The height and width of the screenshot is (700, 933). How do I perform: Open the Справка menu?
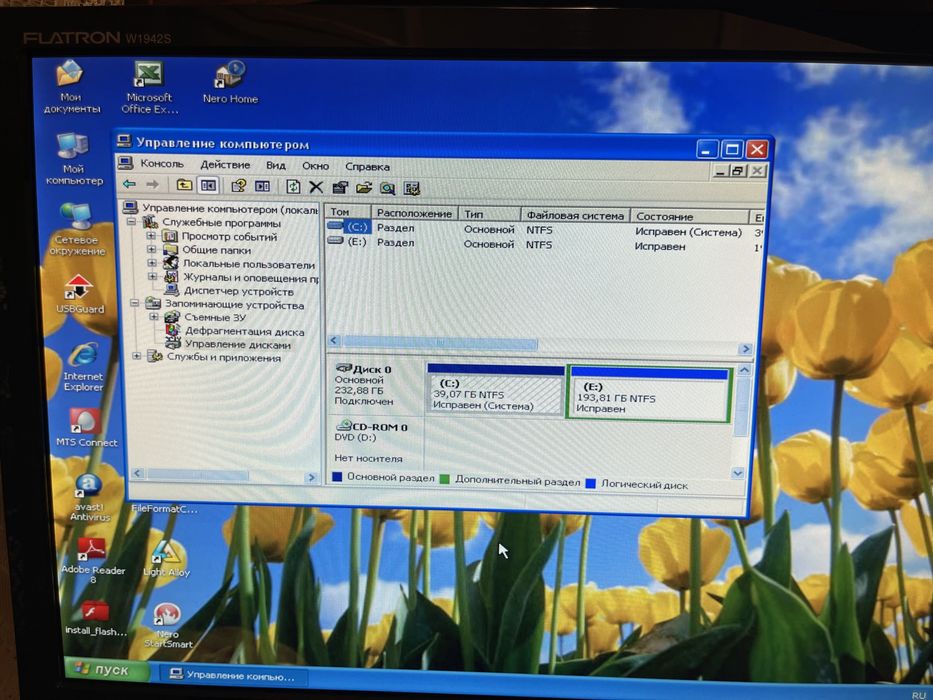pyautogui.click(x=367, y=167)
